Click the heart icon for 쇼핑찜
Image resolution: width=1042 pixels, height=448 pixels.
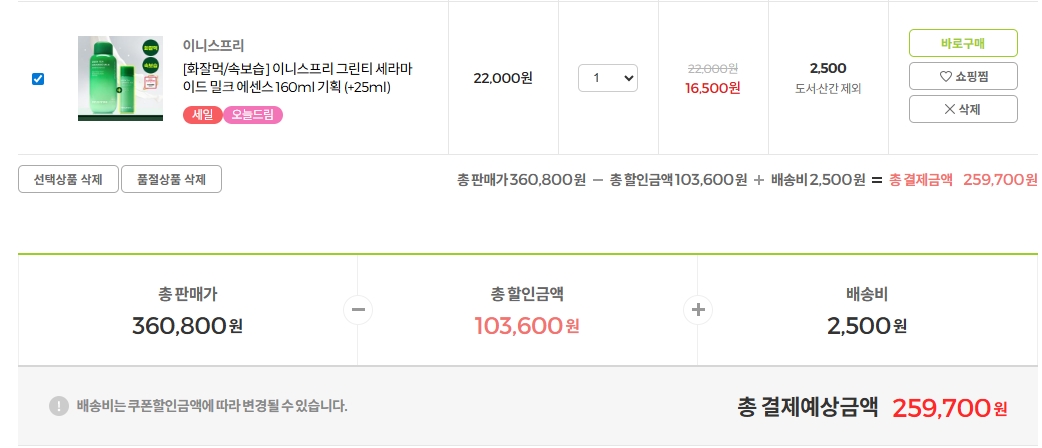(x=946, y=76)
